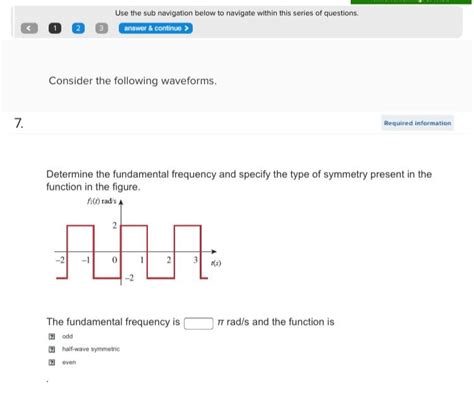This screenshot has height=393, width=474.
Task: Select the 'even' answer label
Action: click(69, 362)
